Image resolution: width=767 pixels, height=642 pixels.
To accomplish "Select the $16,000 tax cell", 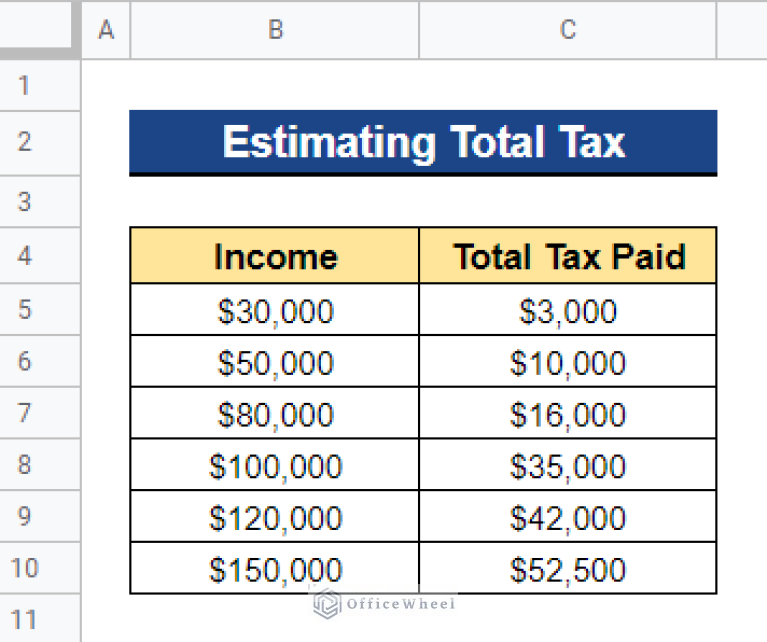I will 568,413.
